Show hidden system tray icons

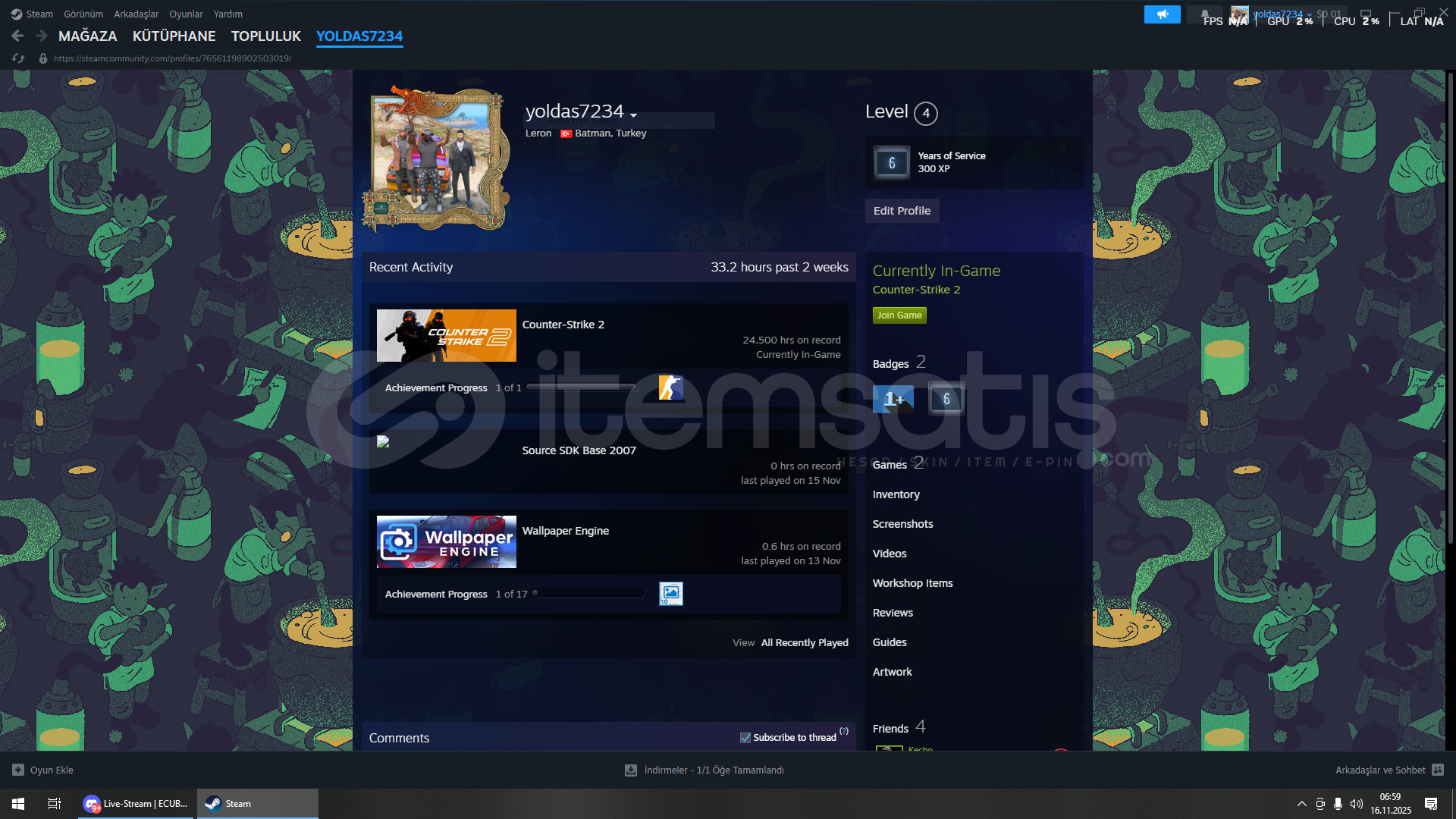1301,804
